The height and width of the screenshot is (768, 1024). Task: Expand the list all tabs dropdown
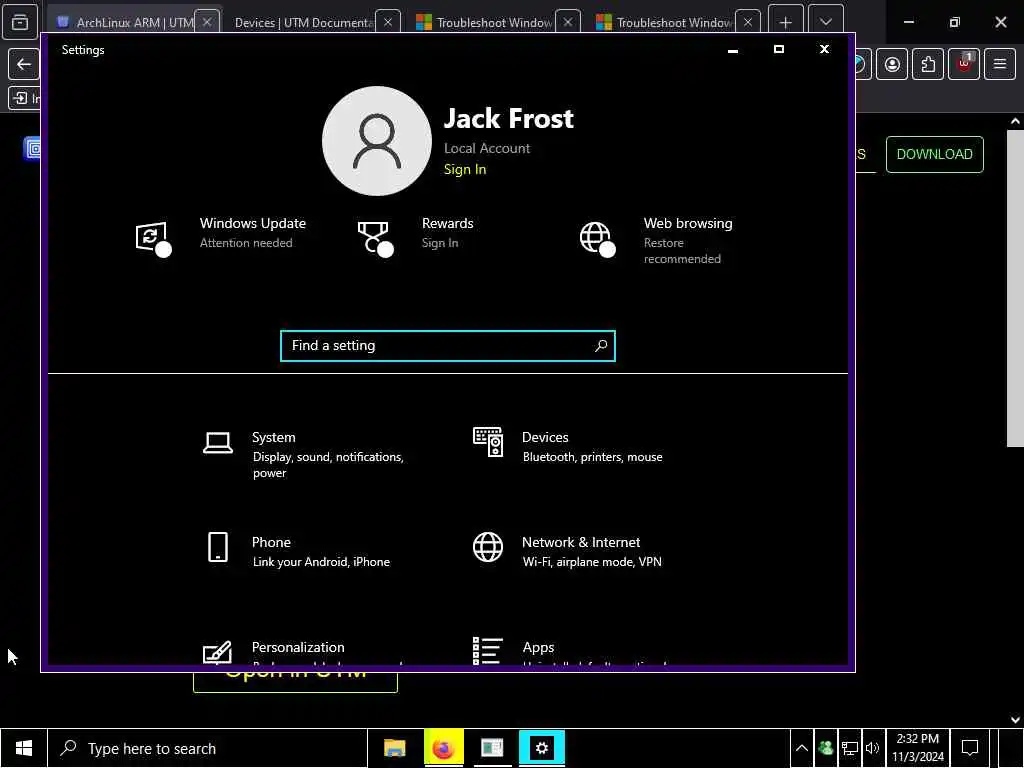(x=825, y=22)
